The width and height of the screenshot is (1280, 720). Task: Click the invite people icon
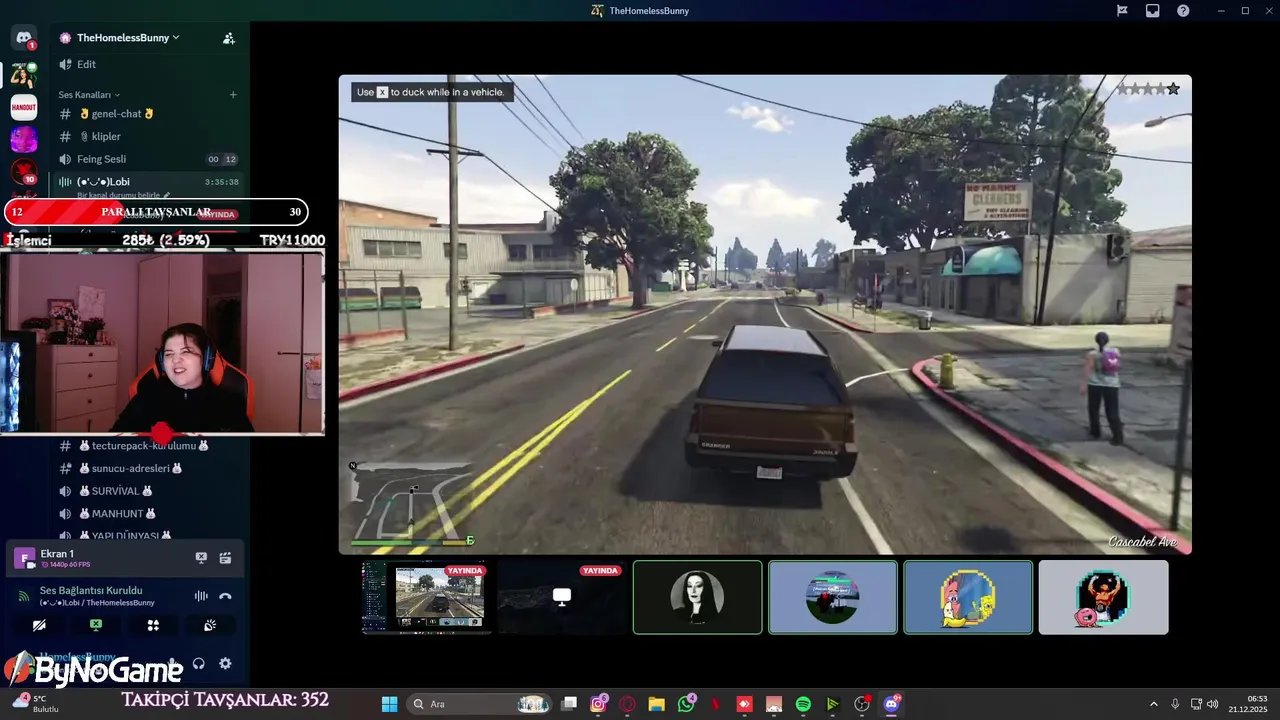click(x=229, y=38)
